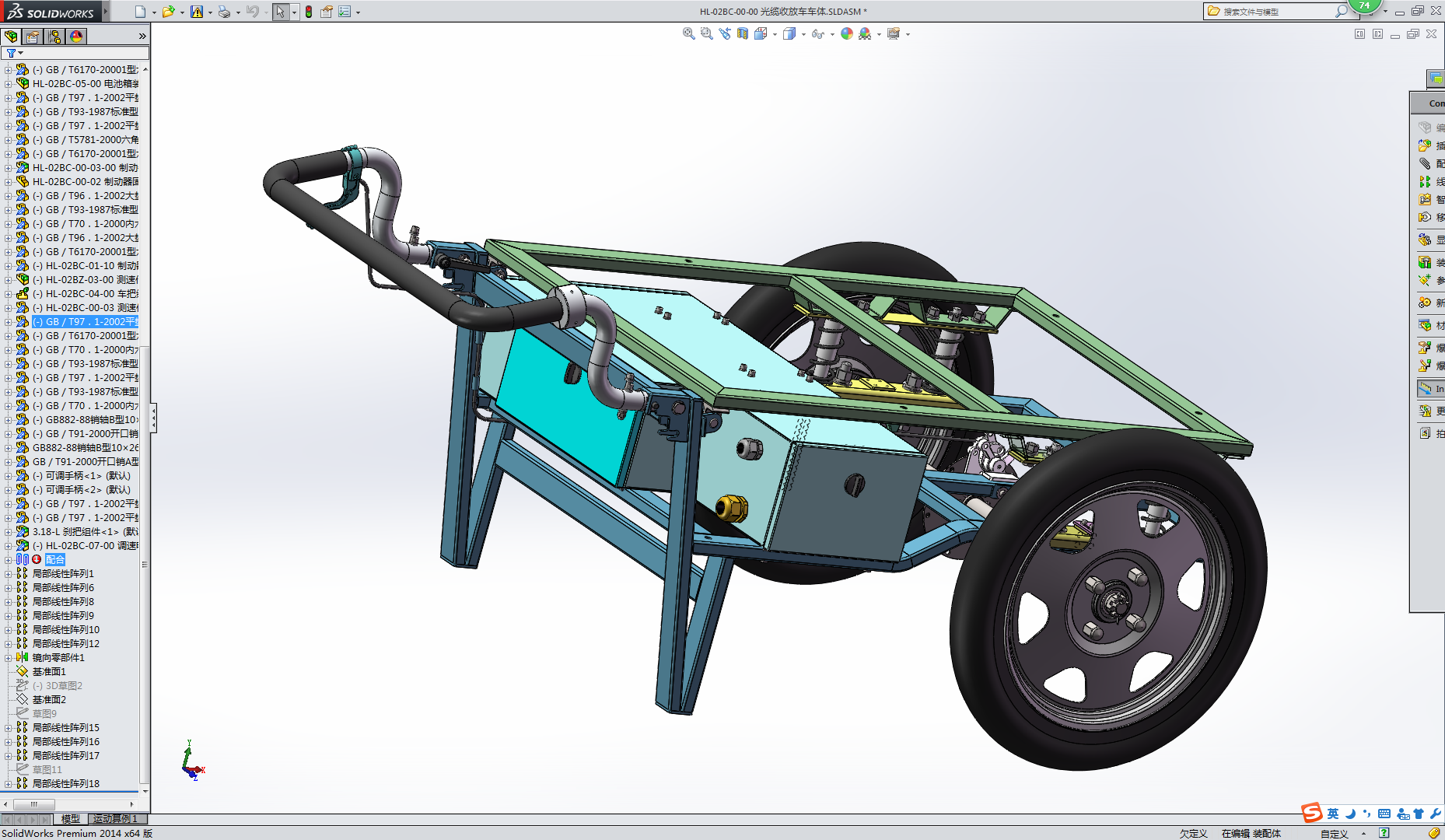Viewport: 1445px width, 840px height.
Task: Select 局部线性阵列10 in feature tree
Action: 65,630
